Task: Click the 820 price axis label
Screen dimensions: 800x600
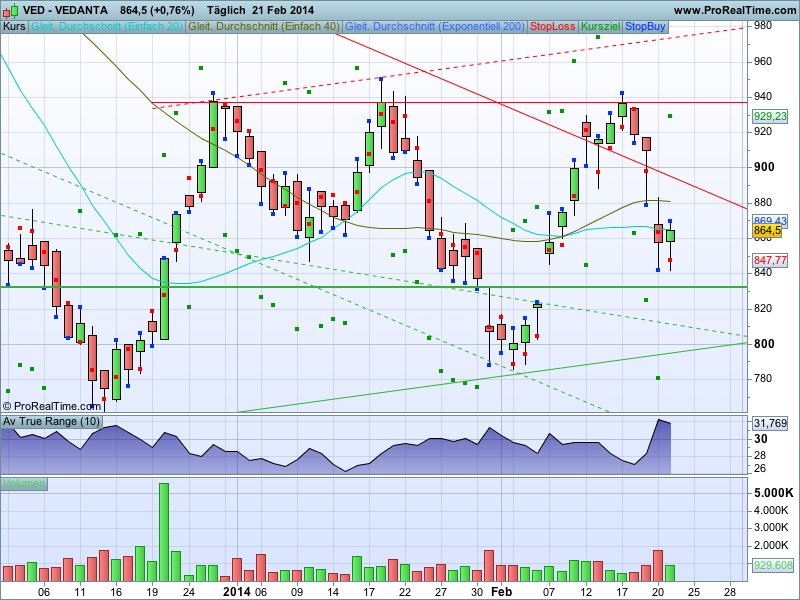Action: 763,308
